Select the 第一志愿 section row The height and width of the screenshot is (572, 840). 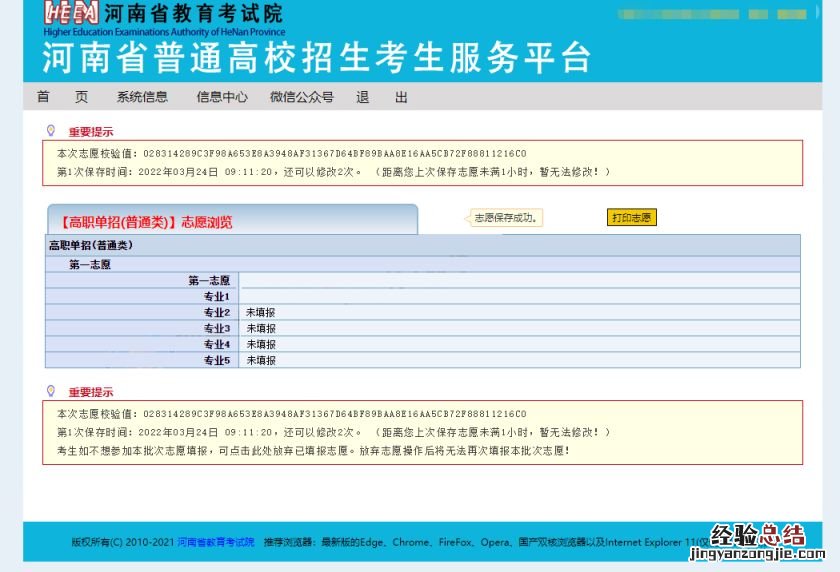422,265
